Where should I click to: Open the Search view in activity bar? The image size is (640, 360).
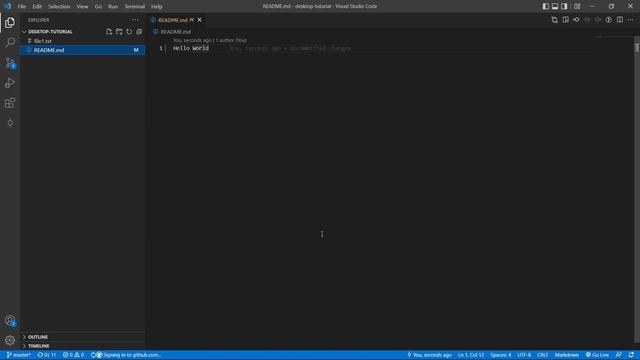(10, 42)
